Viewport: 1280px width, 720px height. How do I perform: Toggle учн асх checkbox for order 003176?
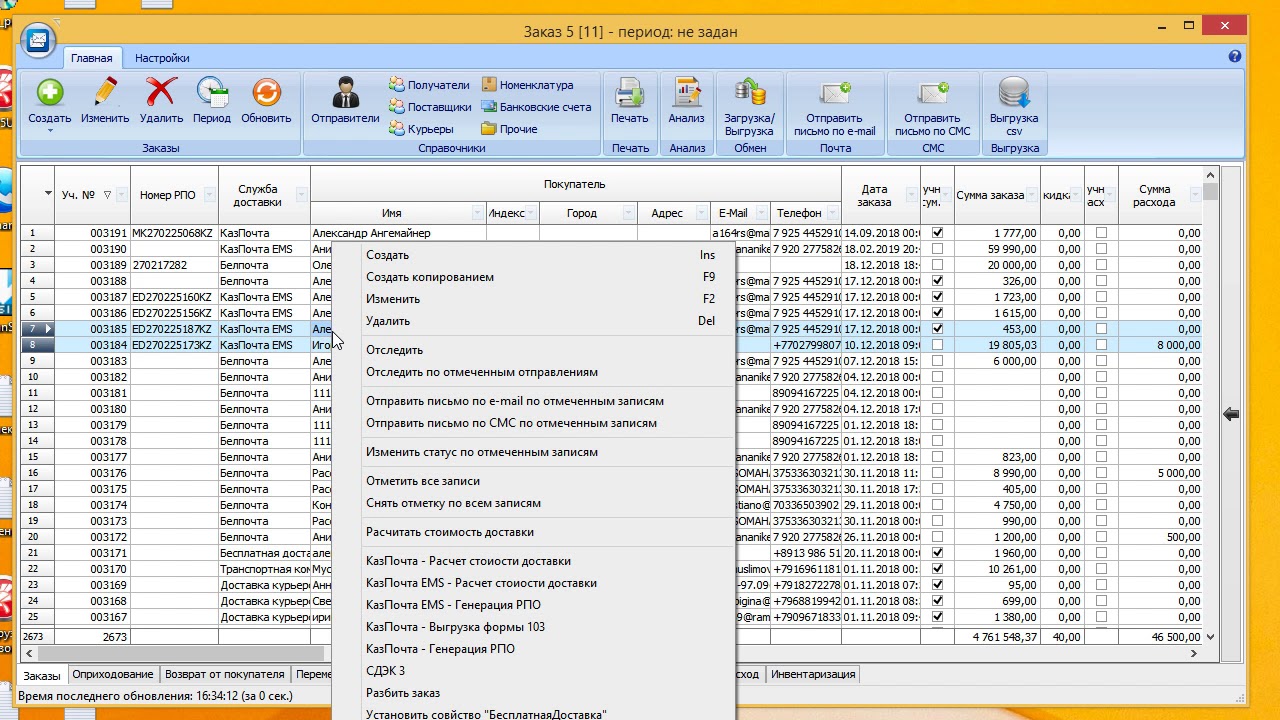coord(1101,473)
